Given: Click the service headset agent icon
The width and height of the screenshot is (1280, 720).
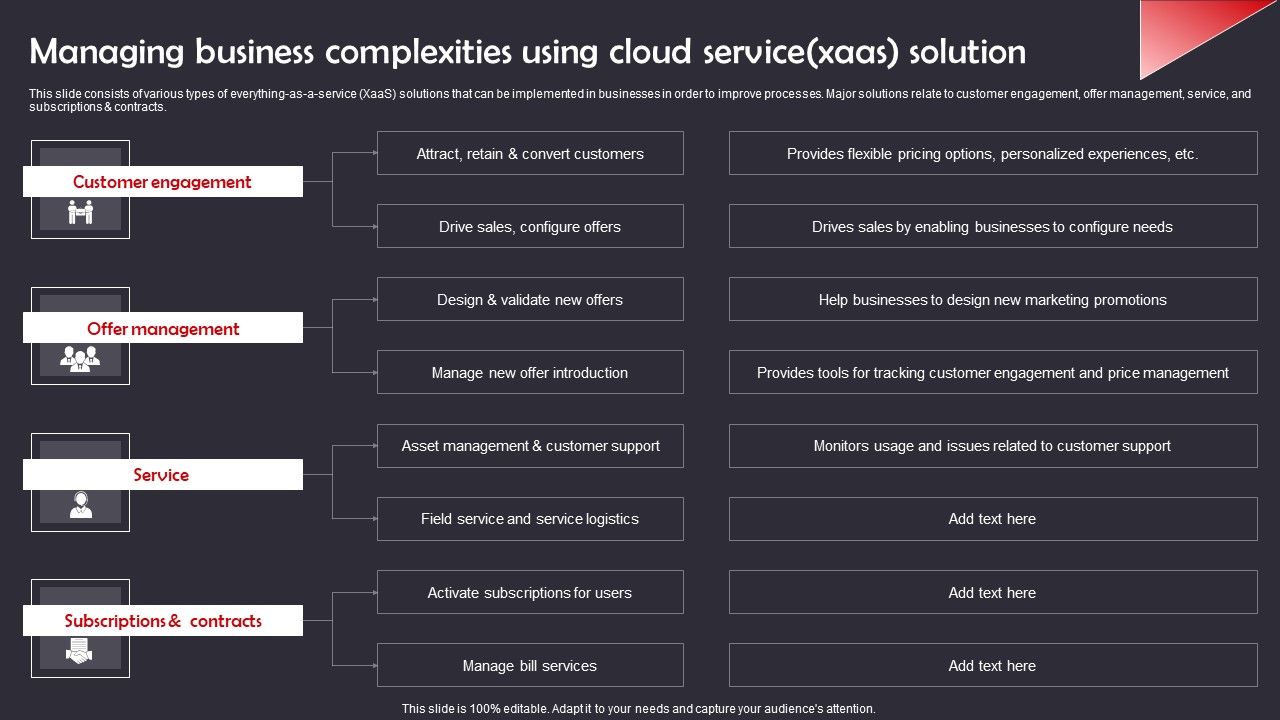Looking at the screenshot, I should pos(80,505).
